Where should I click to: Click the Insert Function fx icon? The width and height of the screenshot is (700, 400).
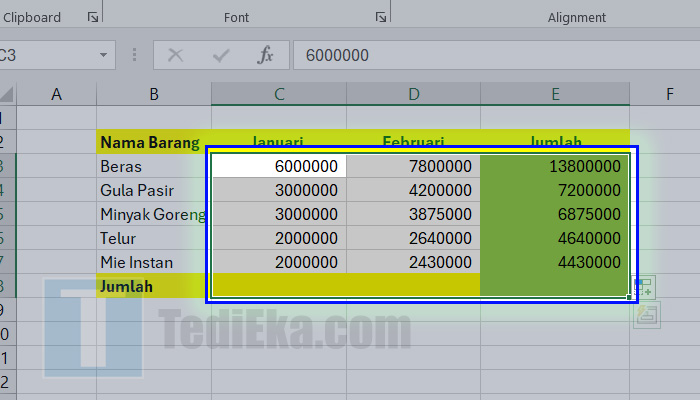tap(265, 55)
